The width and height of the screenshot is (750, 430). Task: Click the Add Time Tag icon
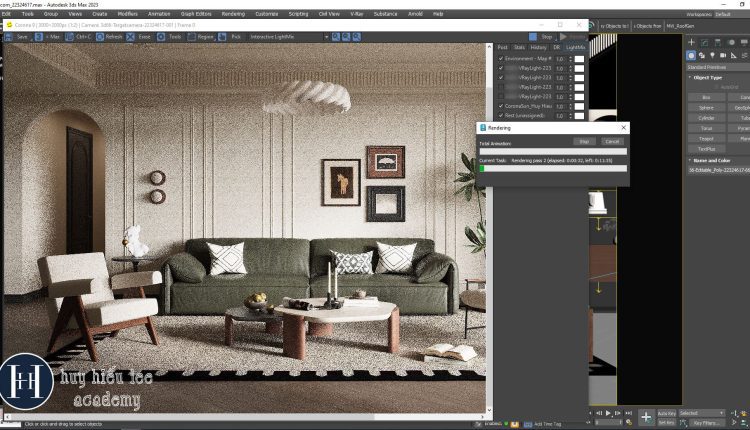coord(528,424)
